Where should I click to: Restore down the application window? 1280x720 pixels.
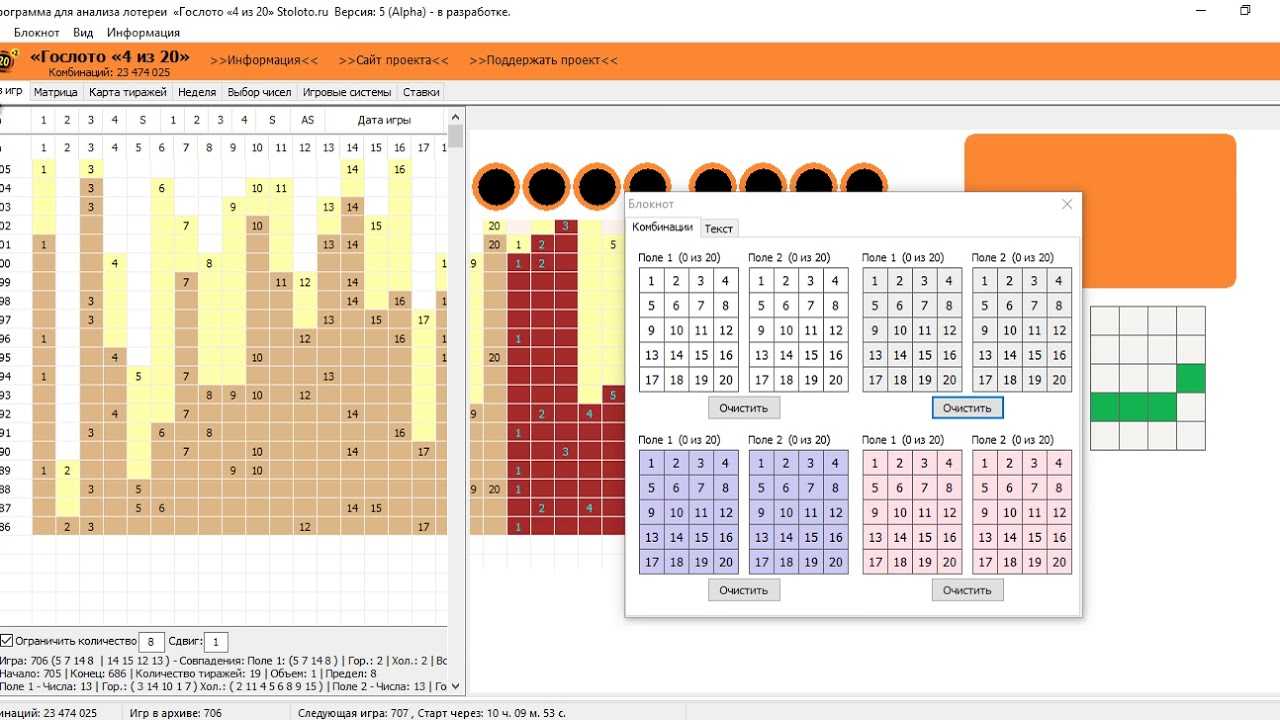click(1245, 10)
